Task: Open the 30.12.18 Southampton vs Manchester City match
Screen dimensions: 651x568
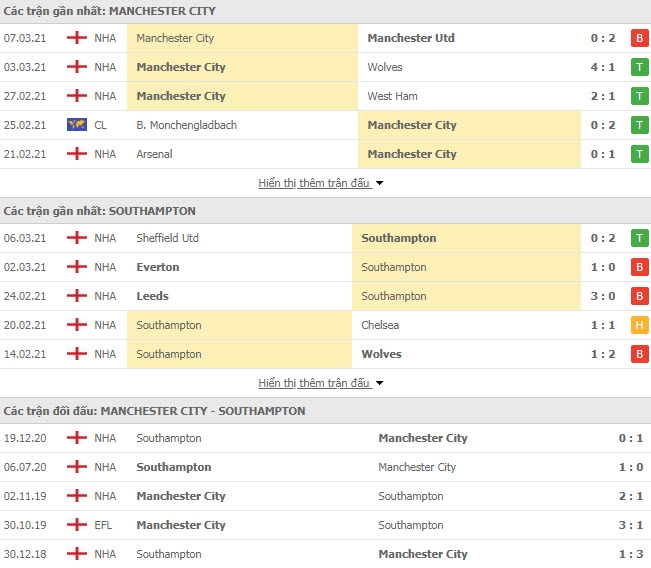Action: 326,554
